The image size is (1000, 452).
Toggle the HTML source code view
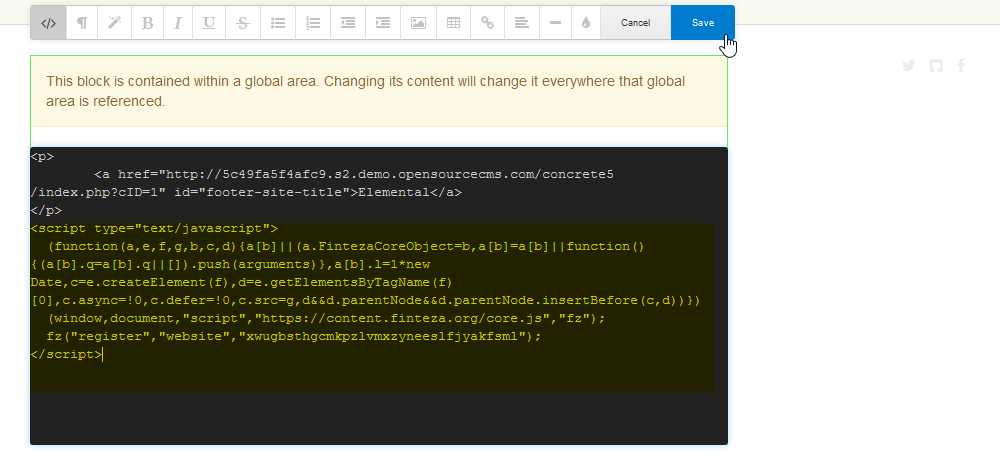pos(48,22)
